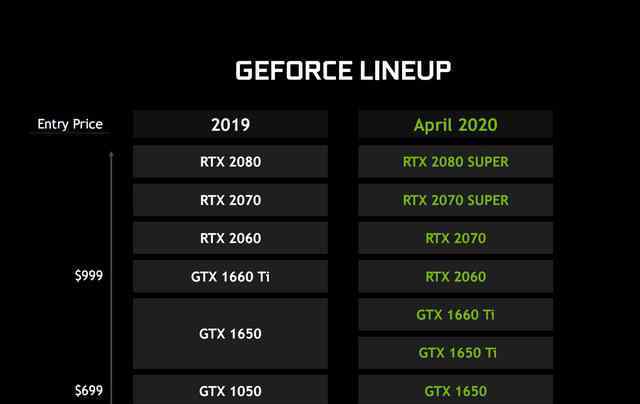Image resolution: width=640 pixels, height=404 pixels.
Task: Select the RTX 2070 SUPER cell
Action: (x=455, y=200)
